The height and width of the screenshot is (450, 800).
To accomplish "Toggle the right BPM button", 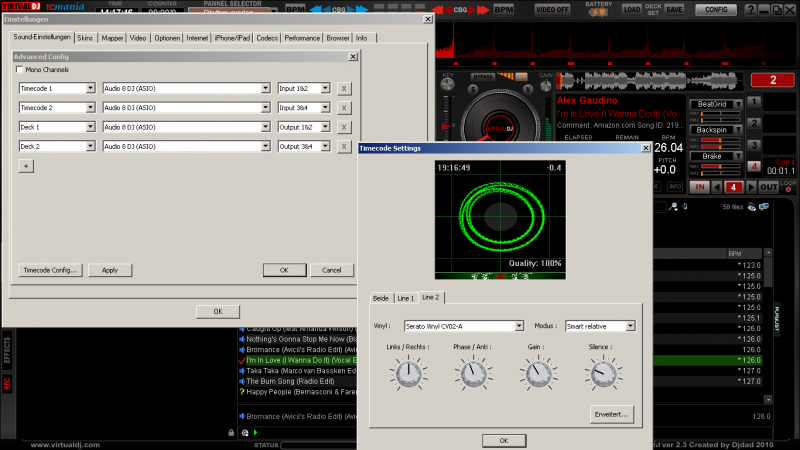I will [x=504, y=10].
